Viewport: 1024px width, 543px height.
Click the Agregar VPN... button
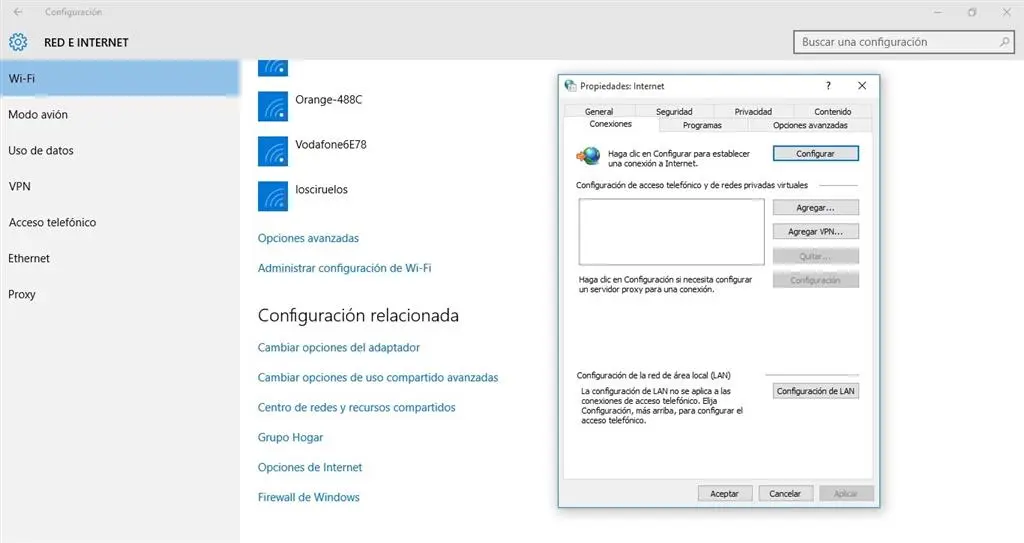click(x=816, y=231)
